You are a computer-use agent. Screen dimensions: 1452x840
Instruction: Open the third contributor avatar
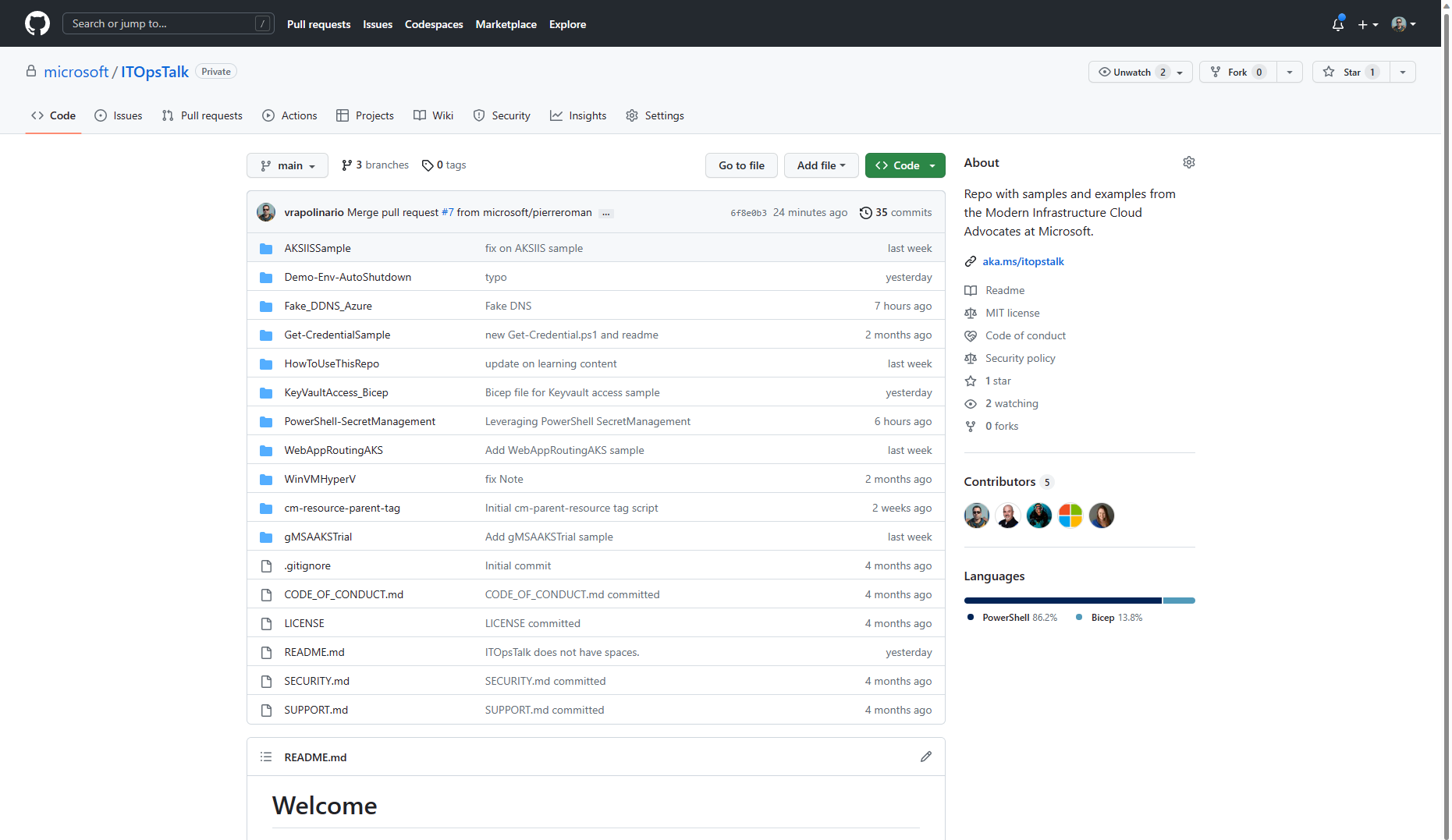point(1039,516)
